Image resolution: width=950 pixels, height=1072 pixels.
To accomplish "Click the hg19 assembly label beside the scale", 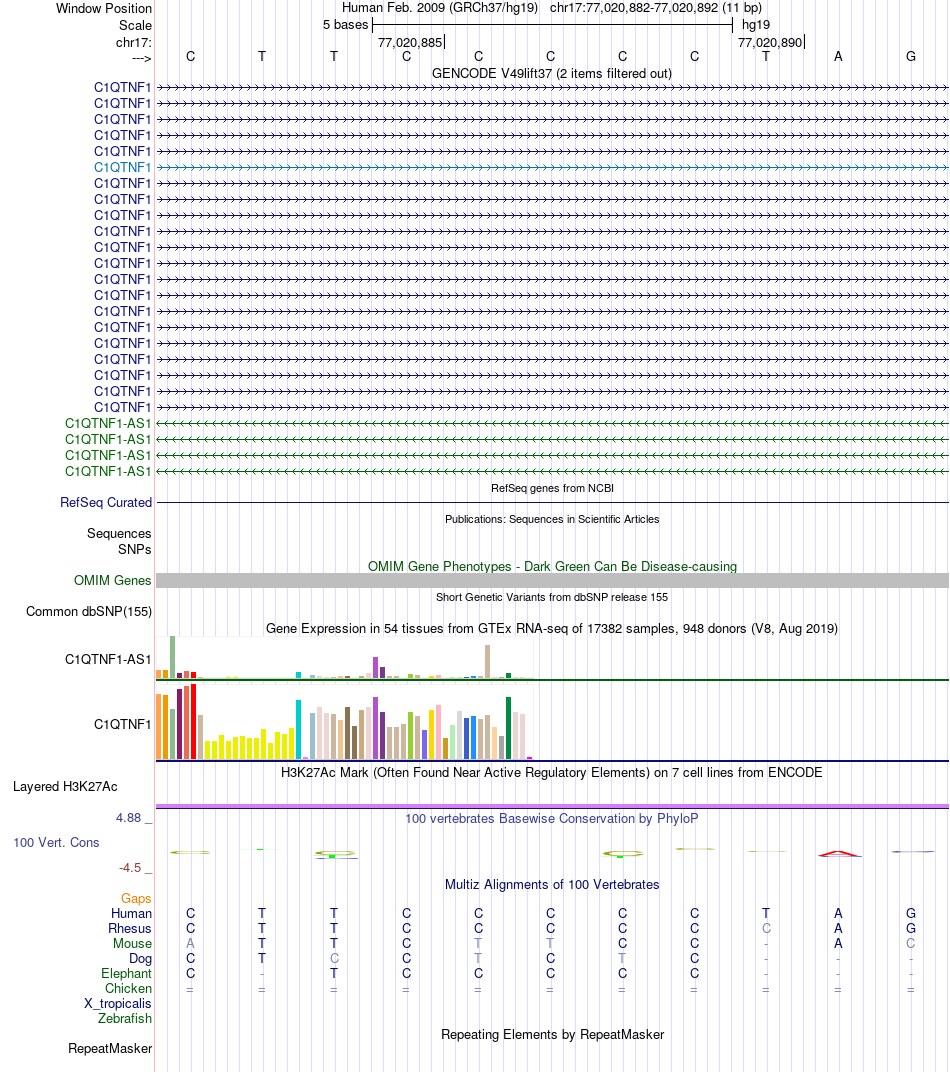I will click(x=756, y=25).
